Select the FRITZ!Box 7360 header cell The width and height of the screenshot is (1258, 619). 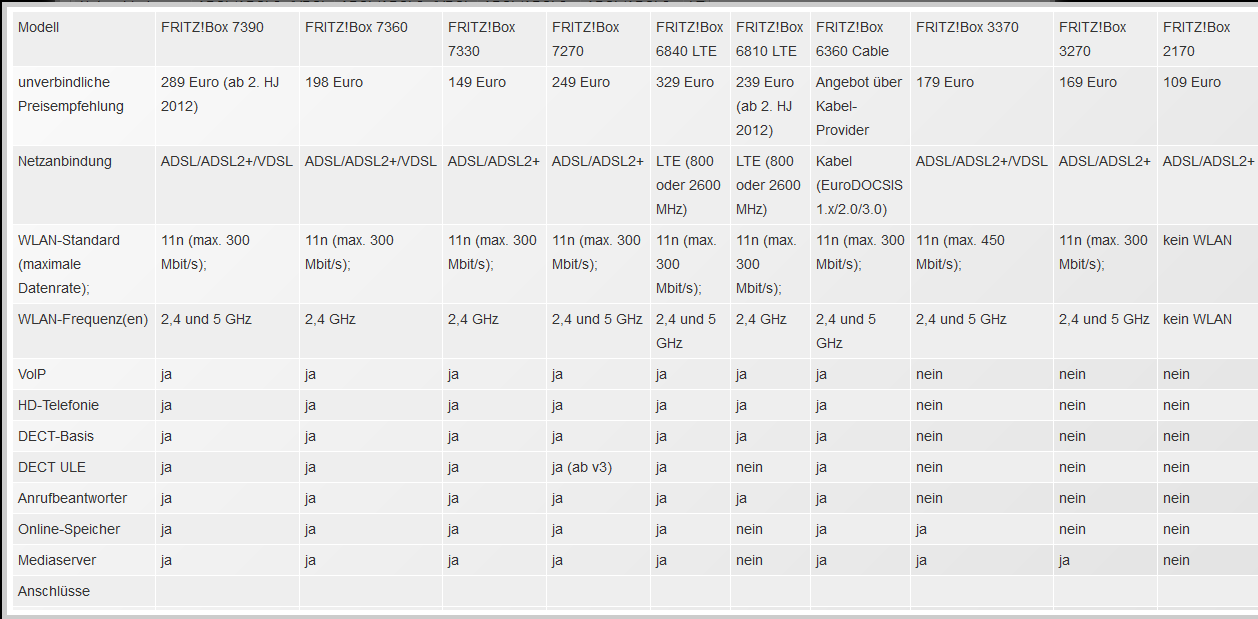pos(356,28)
